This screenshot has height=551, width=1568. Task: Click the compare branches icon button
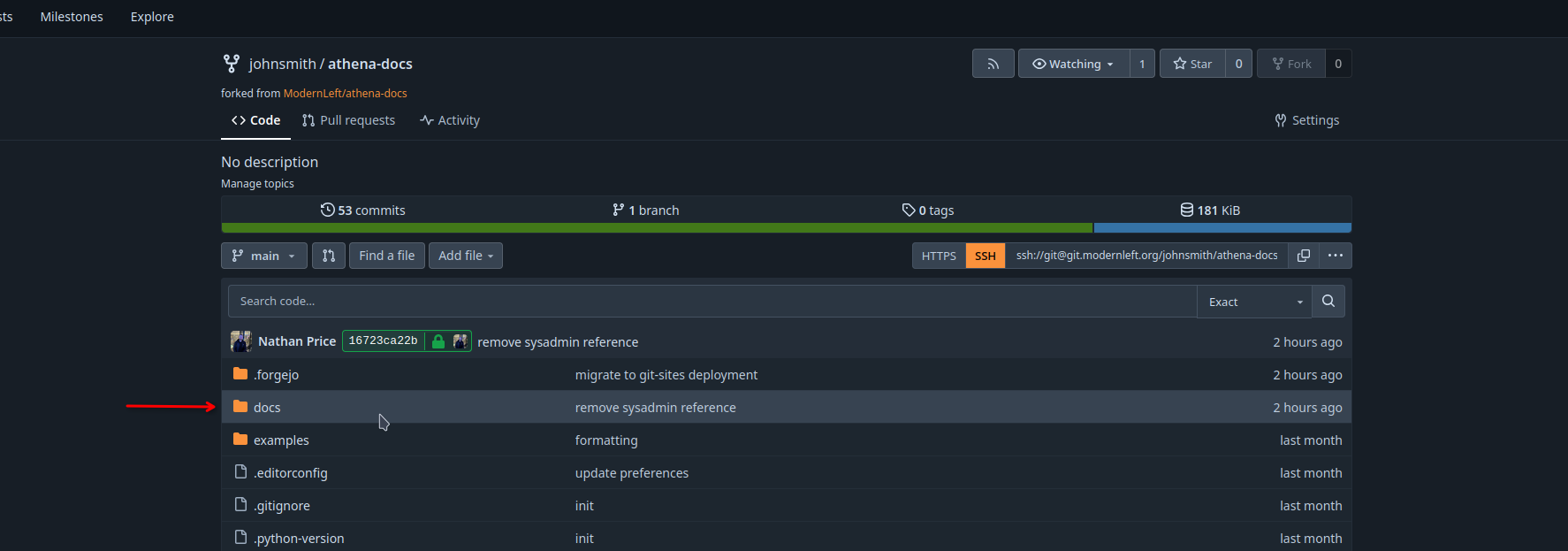click(329, 256)
